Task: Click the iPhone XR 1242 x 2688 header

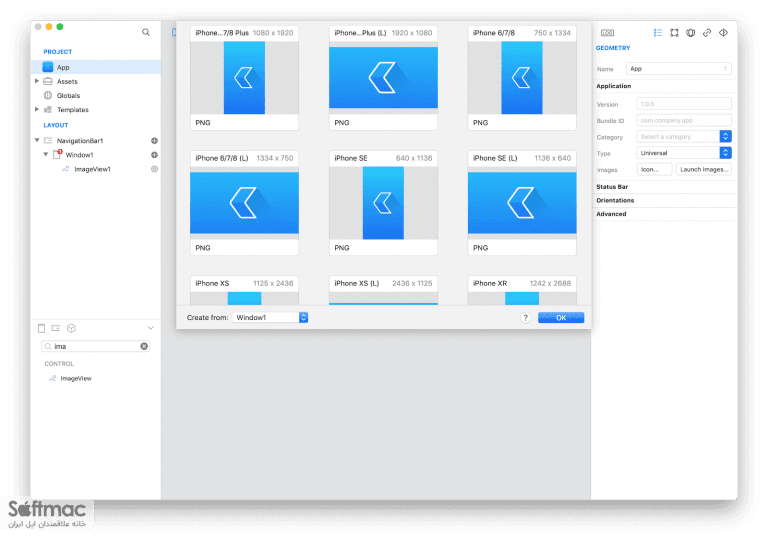Action: (x=522, y=283)
